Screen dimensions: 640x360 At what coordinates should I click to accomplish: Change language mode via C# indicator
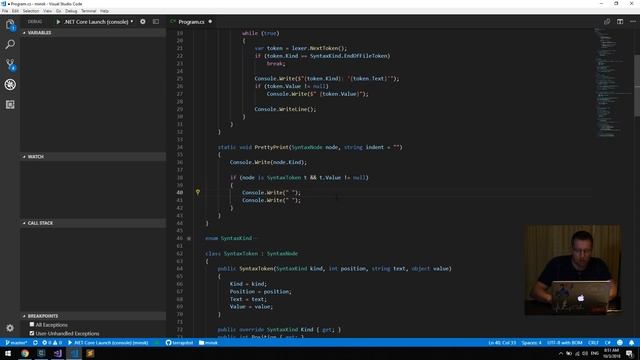(608, 342)
